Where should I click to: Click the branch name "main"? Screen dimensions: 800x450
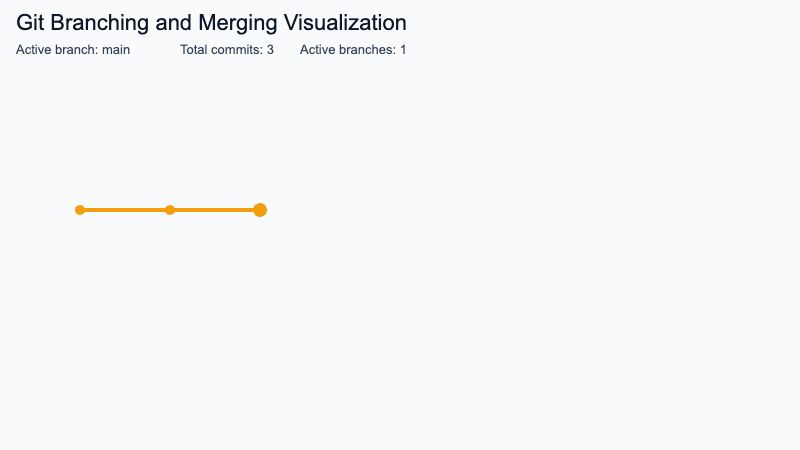pyautogui.click(x=116, y=50)
